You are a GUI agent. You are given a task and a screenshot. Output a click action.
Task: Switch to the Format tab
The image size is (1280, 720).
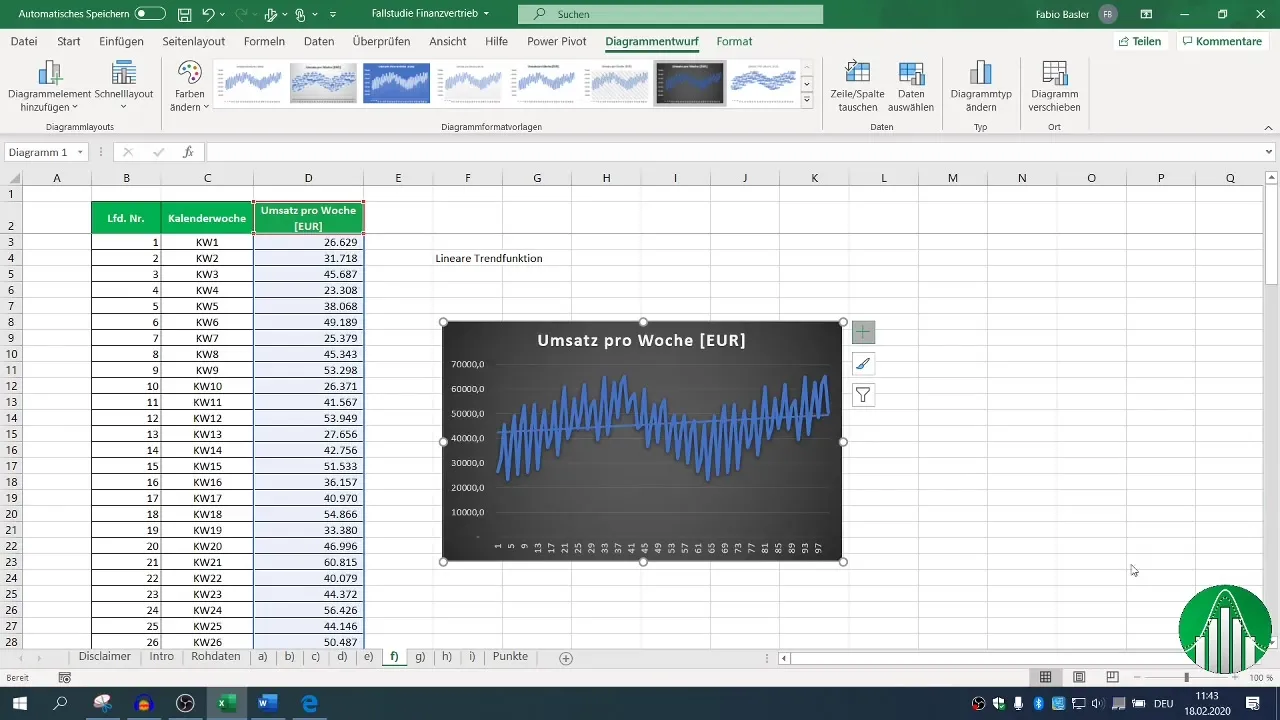(x=734, y=41)
